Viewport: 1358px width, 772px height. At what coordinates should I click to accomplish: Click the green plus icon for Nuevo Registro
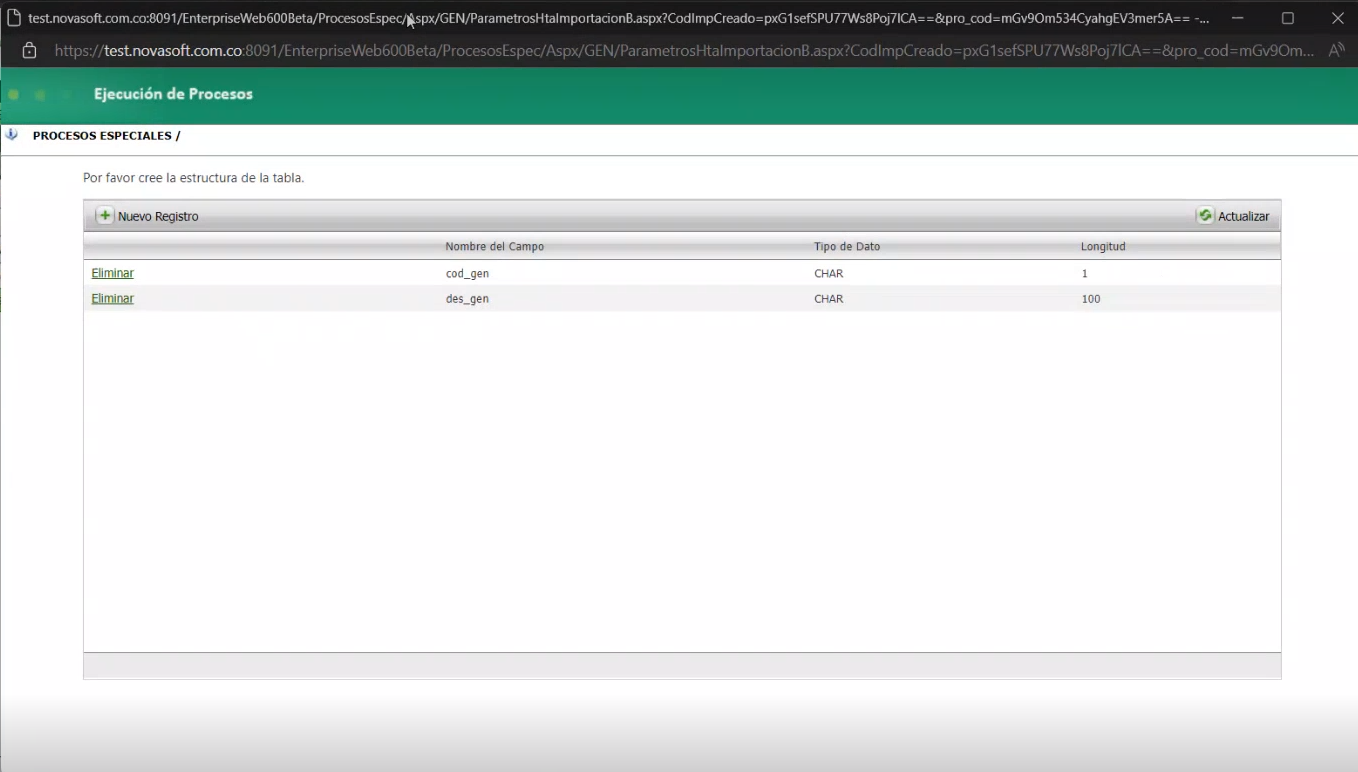click(x=105, y=216)
